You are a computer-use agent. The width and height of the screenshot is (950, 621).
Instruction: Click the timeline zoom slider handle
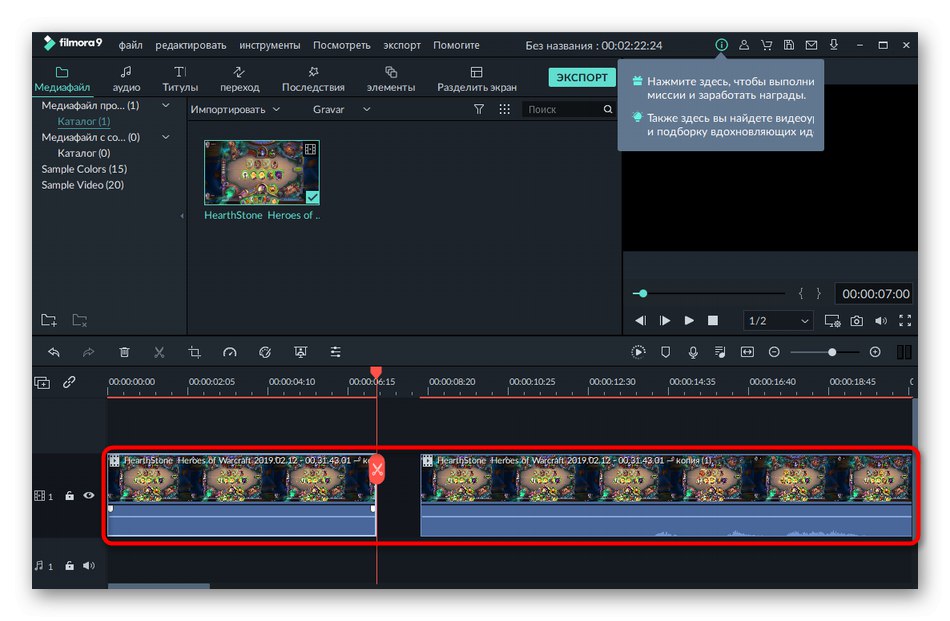(831, 352)
